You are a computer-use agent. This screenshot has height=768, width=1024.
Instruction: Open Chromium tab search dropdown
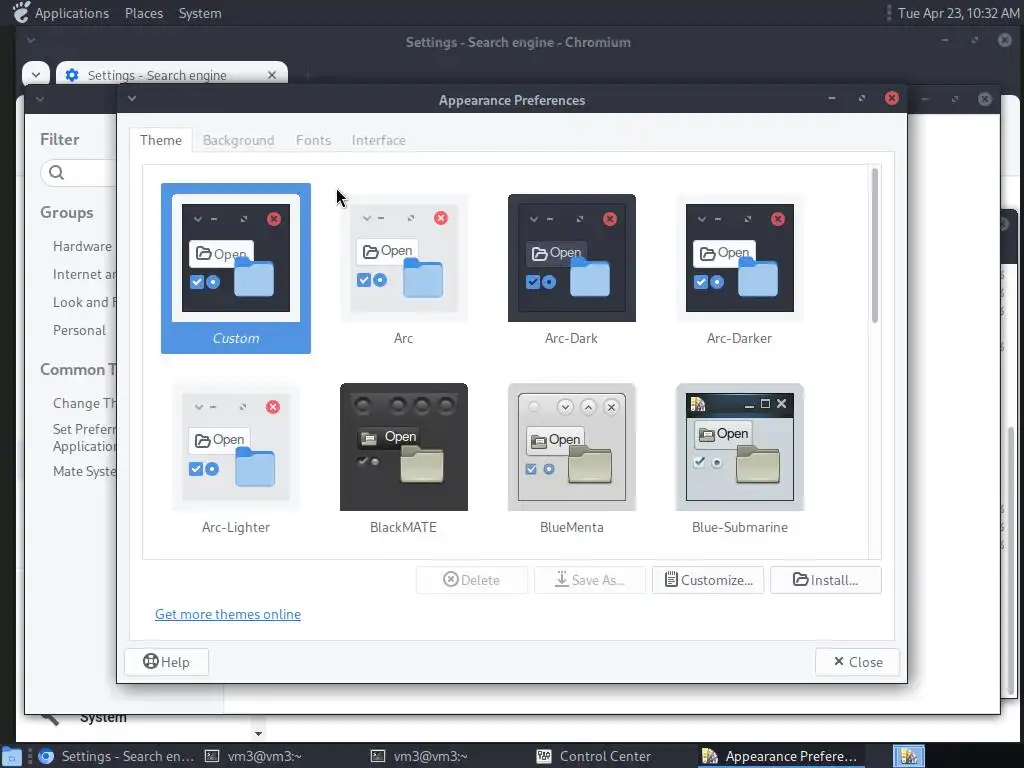click(36, 74)
